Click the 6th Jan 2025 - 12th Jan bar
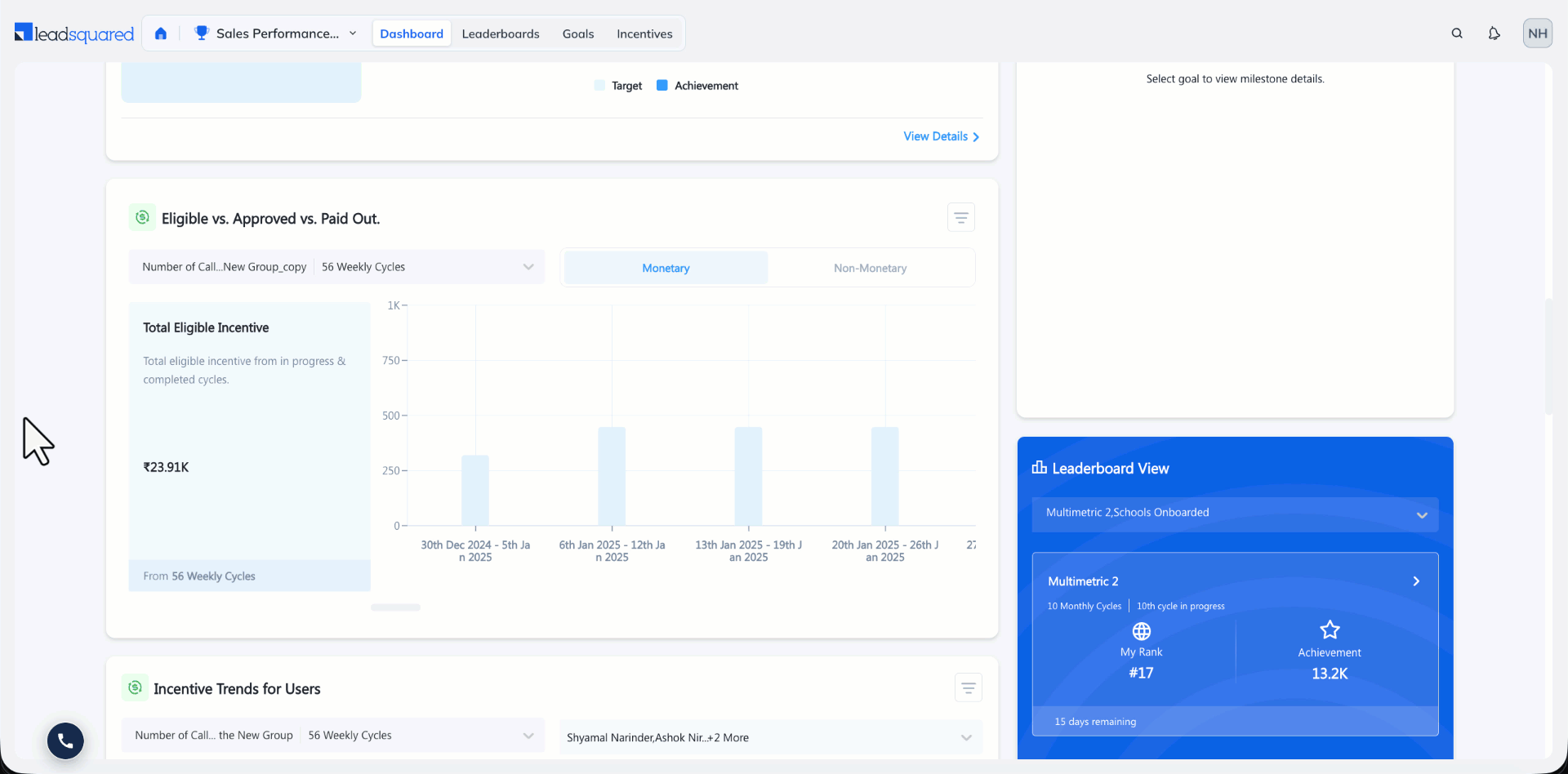This screenshot has height=774, width=1568. 612,476
